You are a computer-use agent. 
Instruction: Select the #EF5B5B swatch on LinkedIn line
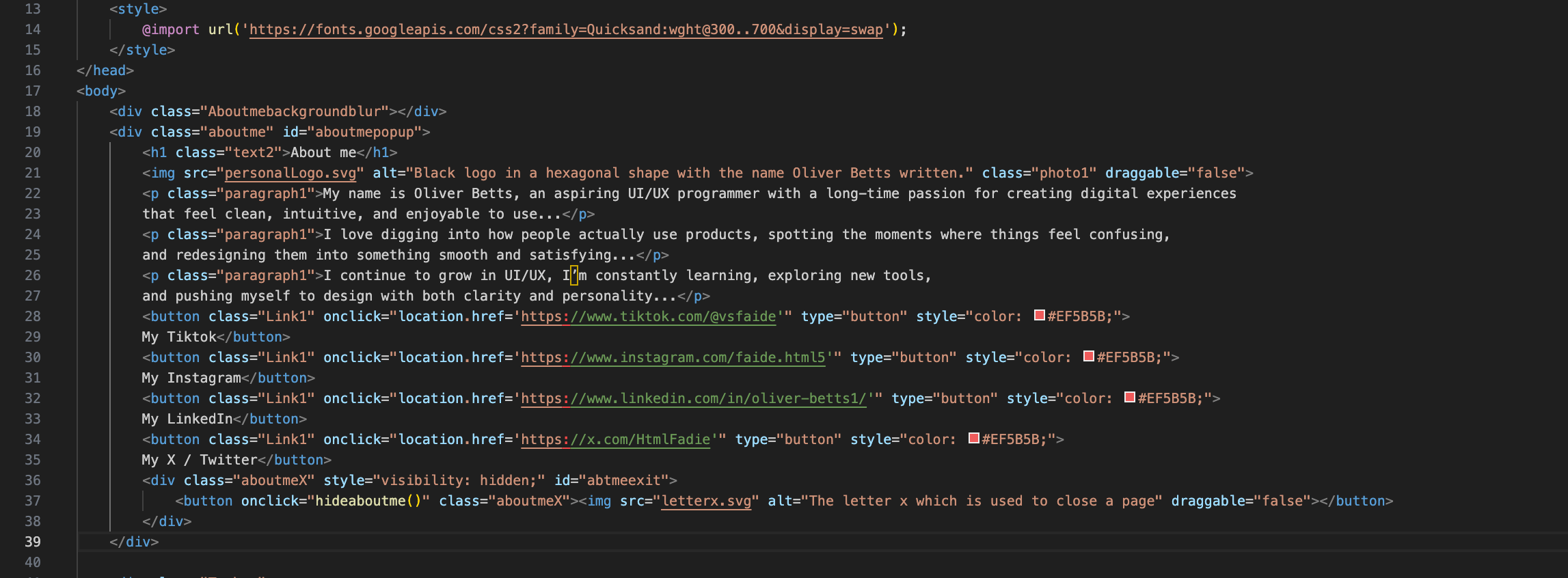pos(1130,398)
